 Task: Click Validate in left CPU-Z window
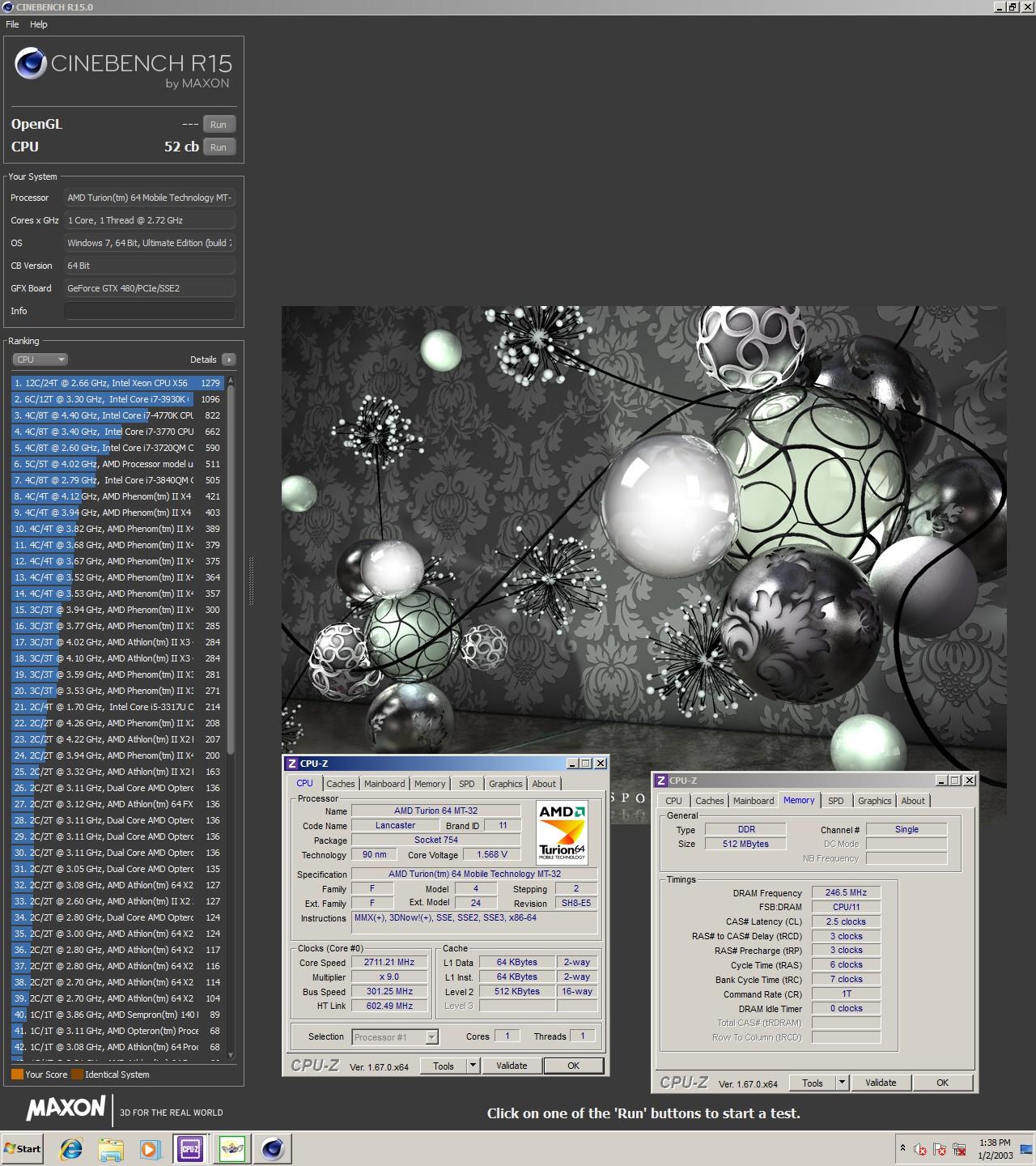512,1066
